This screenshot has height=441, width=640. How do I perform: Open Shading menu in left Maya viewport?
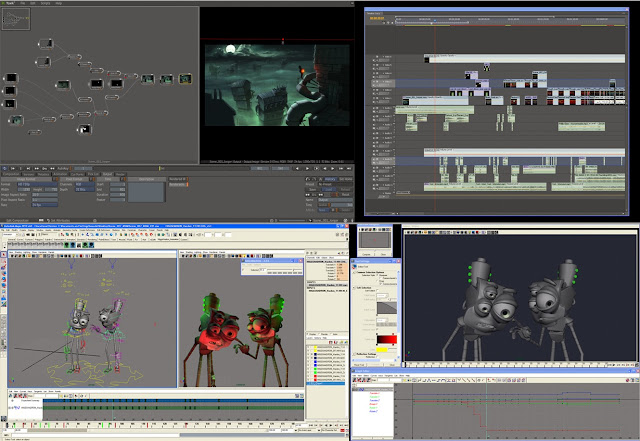click(18, 252)
